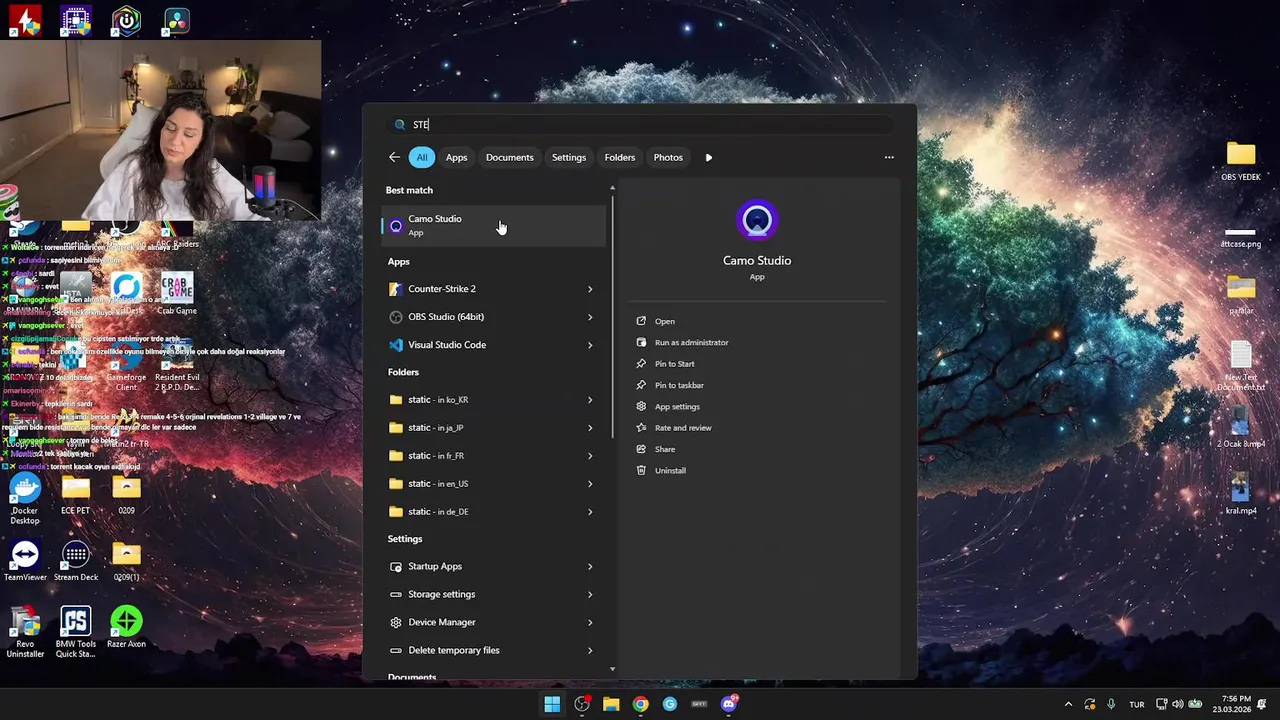Open the TeamViewer desktop shortcut
Image resolution: width=1280 pixels, height=720 pixels.
point(25,561)
